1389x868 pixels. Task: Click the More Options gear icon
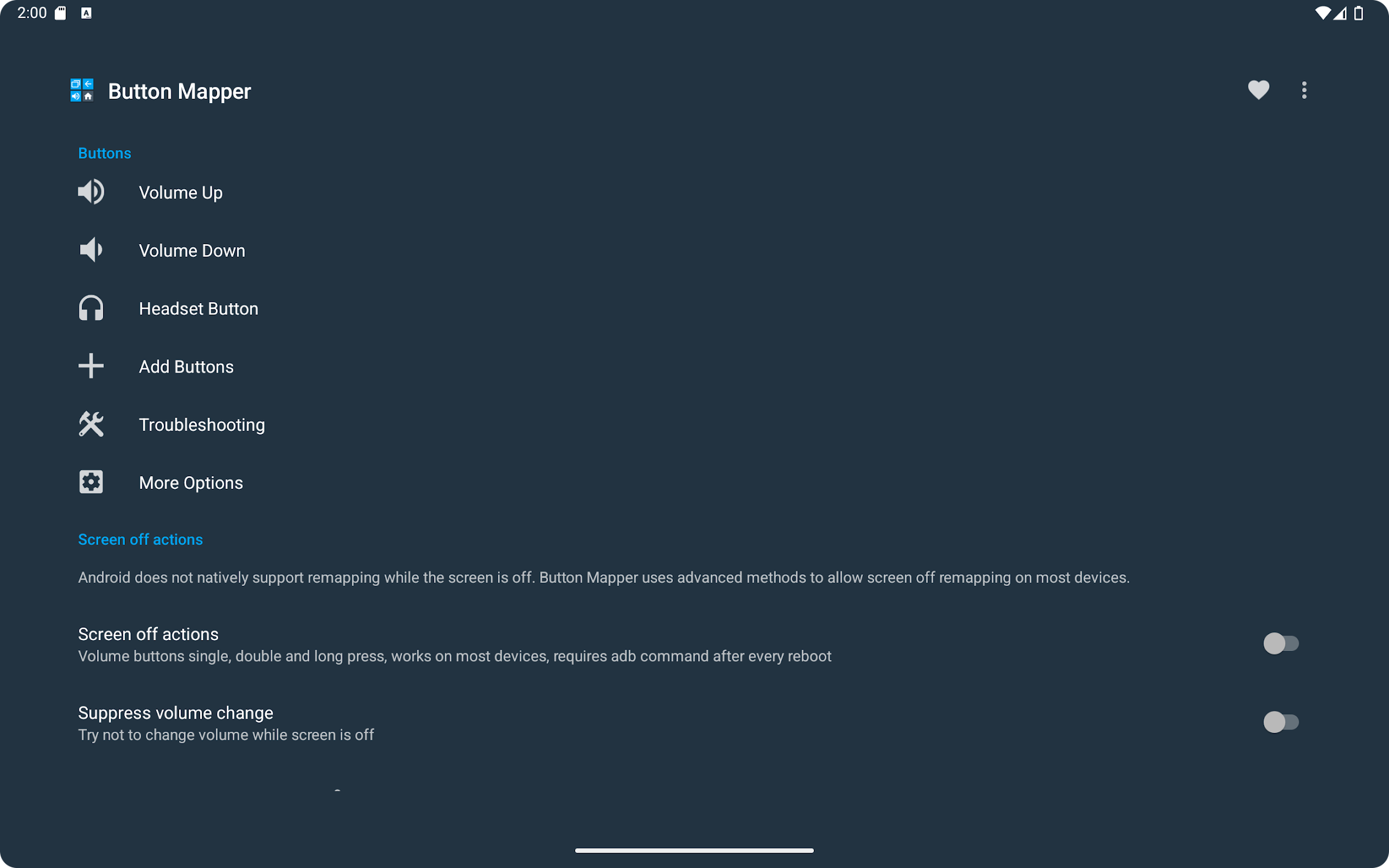(x=91, y=483)
